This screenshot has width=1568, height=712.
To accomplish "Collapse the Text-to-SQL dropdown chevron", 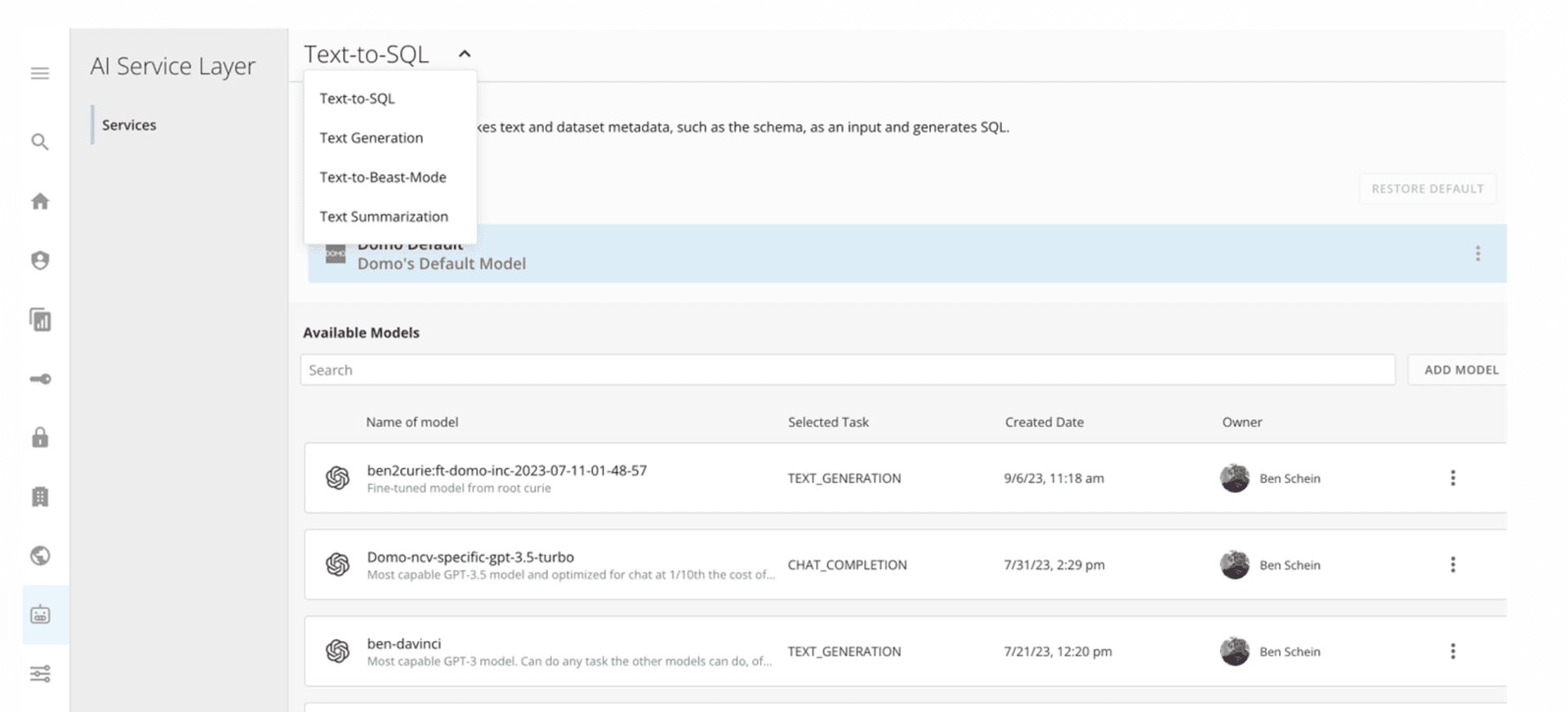I will tap(465, 54).
